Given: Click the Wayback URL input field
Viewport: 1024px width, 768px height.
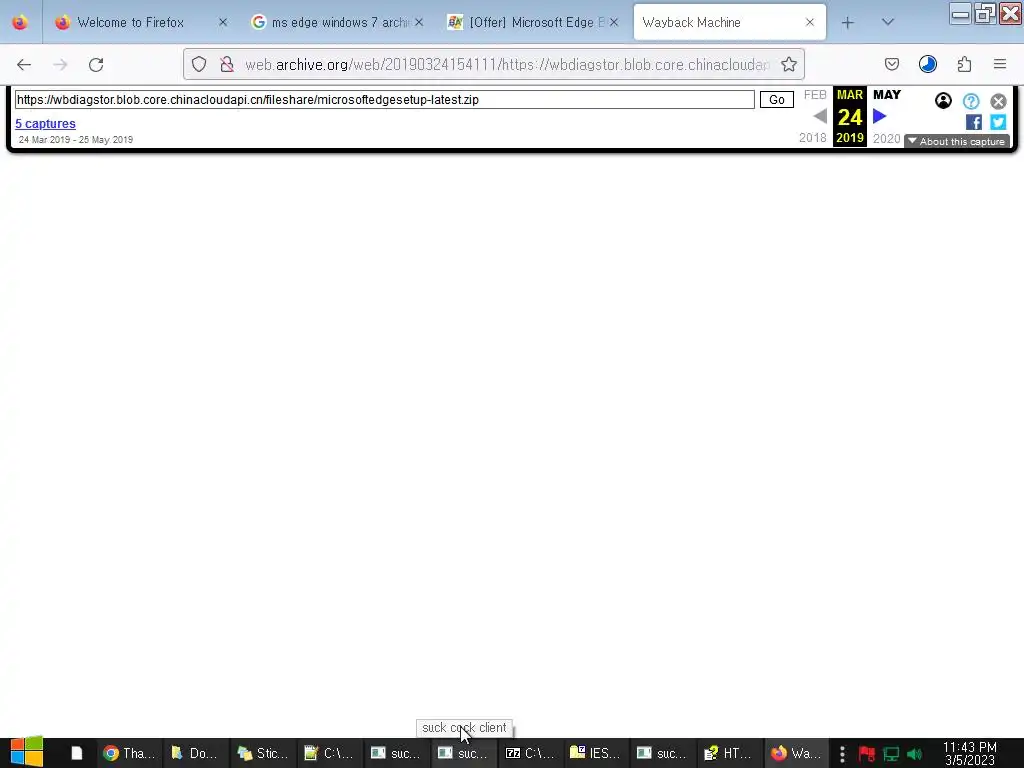Looking at the screenshot, I should tap(385, 99).
